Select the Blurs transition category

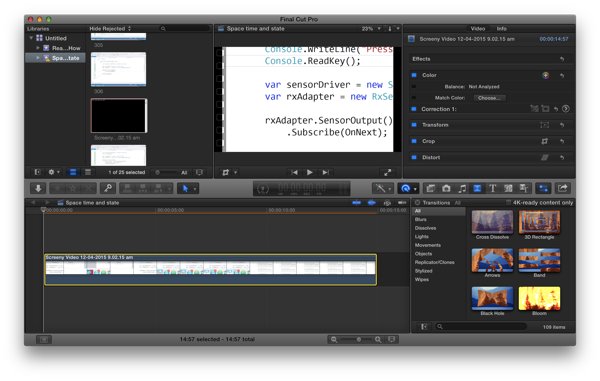tap(421, 220)
